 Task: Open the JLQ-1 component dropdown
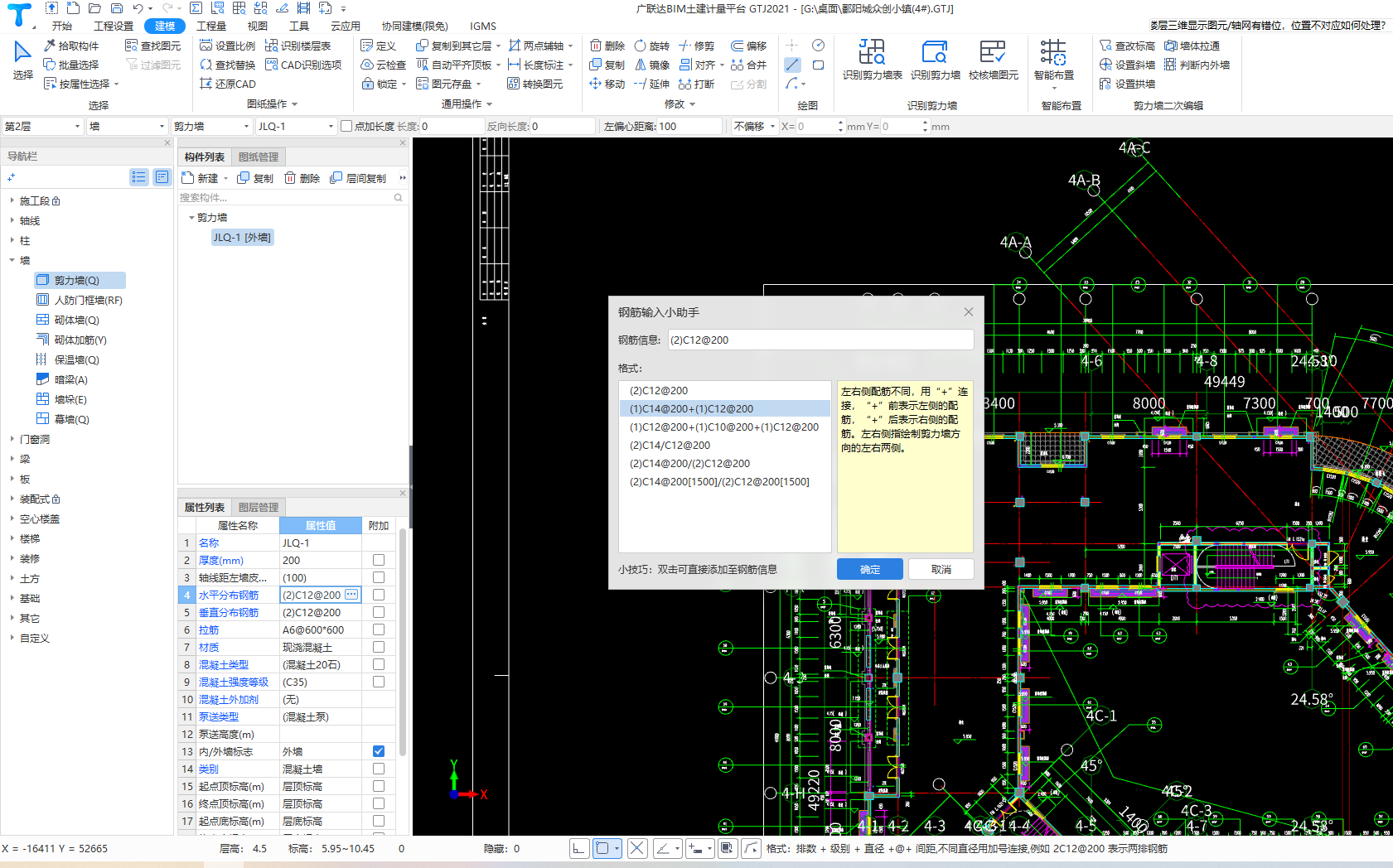pyautogui.click(x=295, y=127)
